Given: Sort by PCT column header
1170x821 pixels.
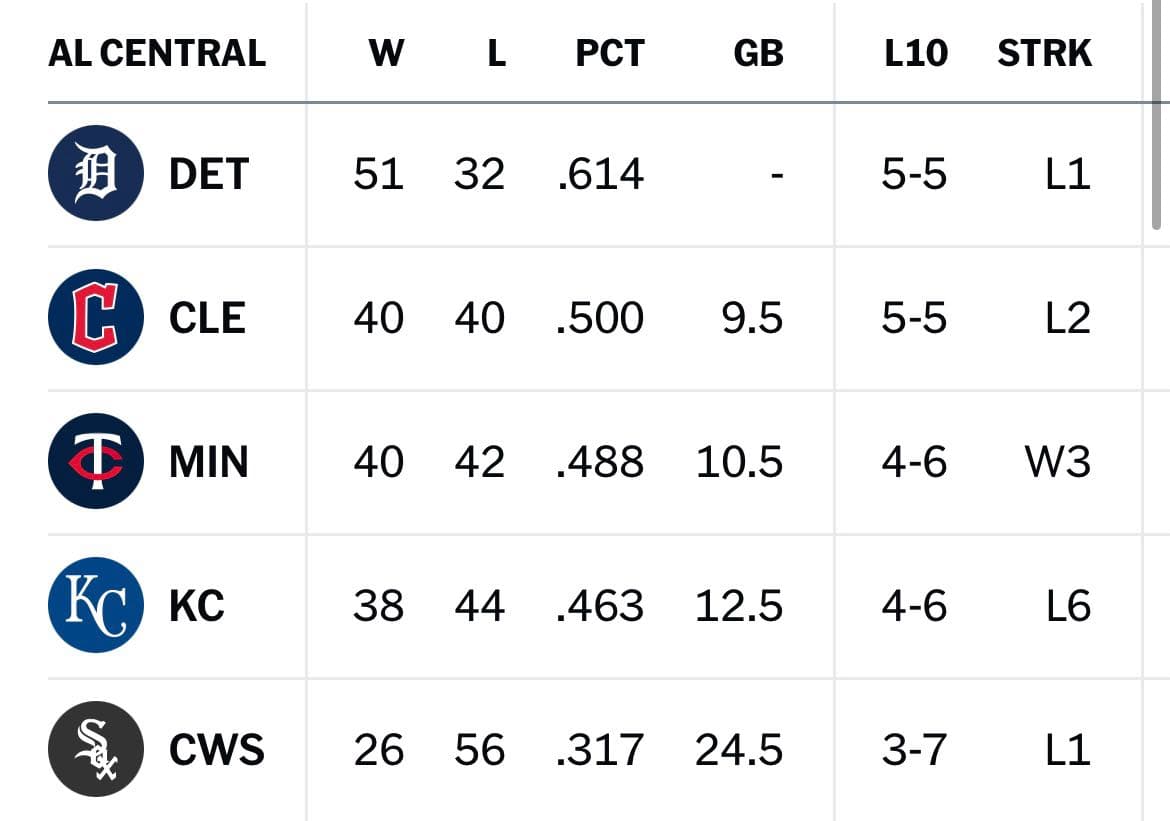Looking at the screenshot, I should [x=610, y=53].
